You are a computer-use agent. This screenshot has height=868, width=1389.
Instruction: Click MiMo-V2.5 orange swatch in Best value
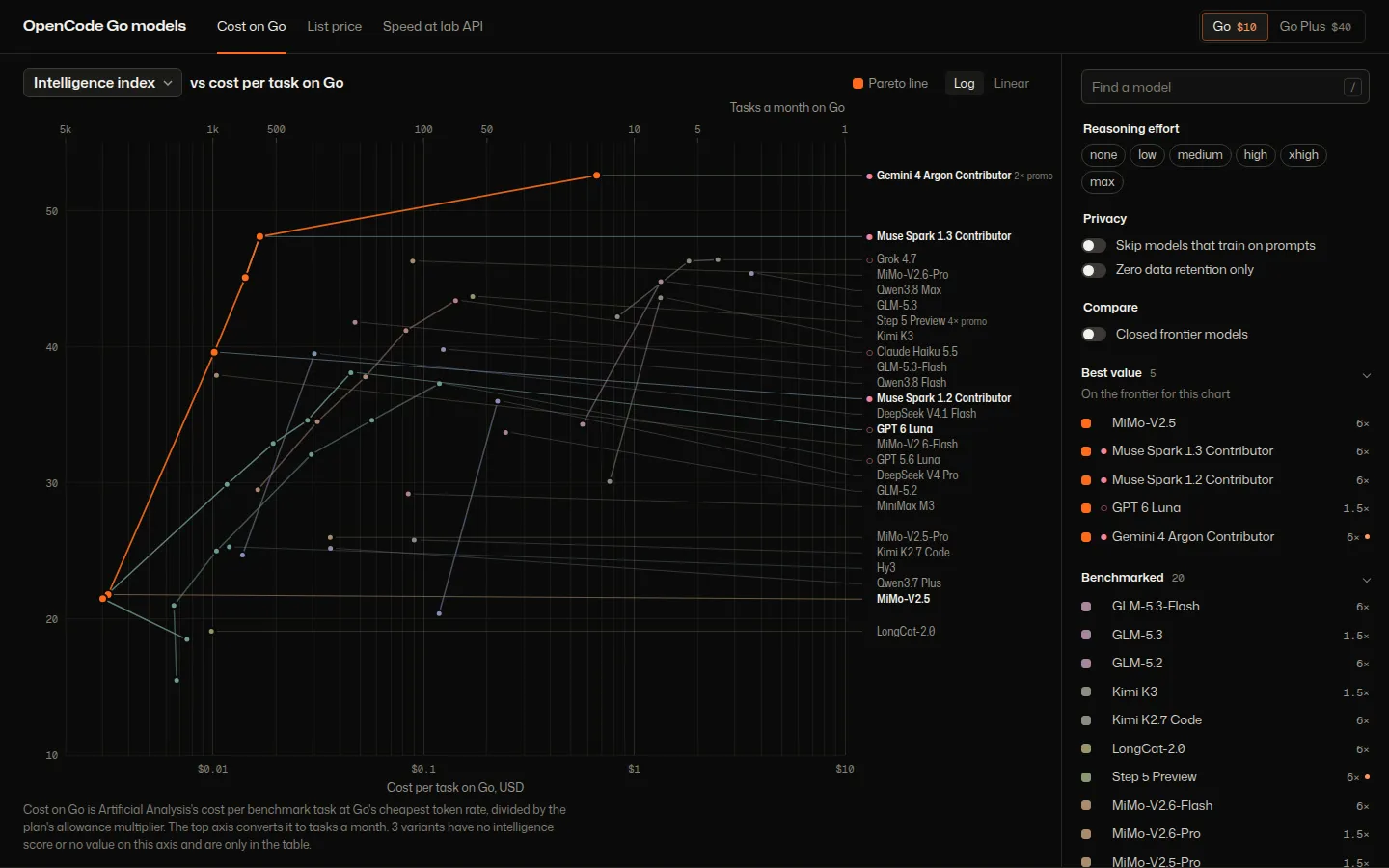pyautogui.click(x=1086, y=423)
